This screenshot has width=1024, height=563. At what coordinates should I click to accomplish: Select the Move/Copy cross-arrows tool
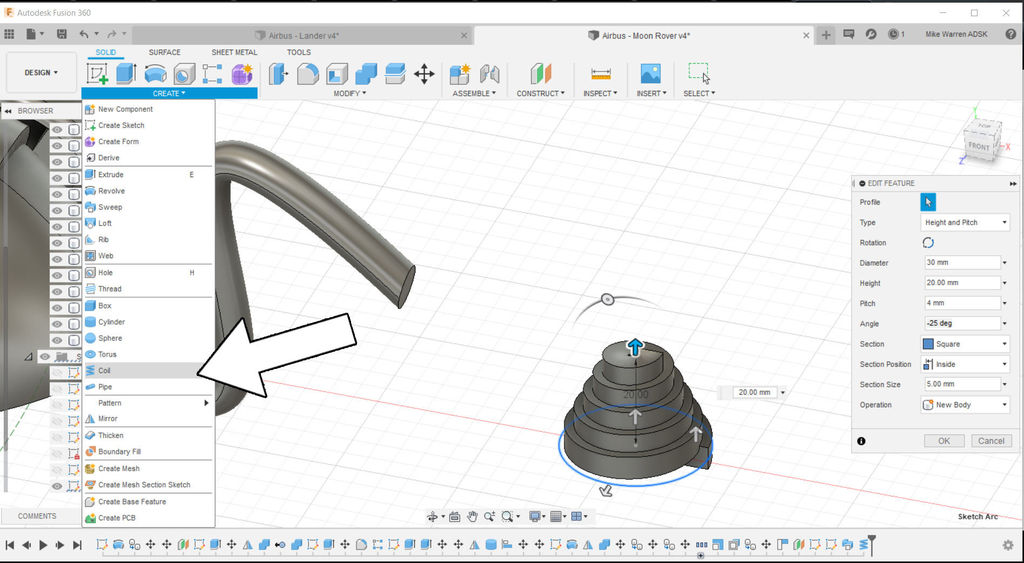(424, 74)
